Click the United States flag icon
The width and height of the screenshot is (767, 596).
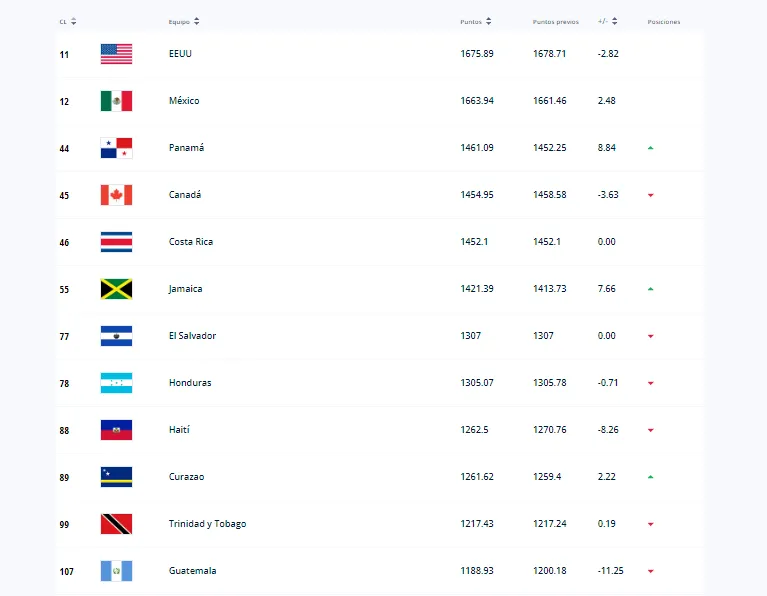click(116, 54)
